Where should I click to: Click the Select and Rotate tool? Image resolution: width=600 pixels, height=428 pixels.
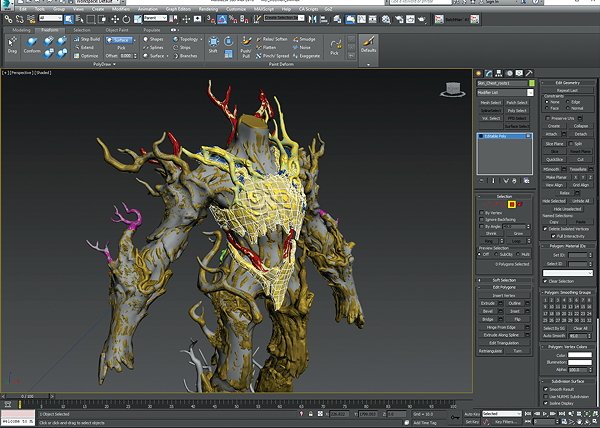click(x=126, y=19)
